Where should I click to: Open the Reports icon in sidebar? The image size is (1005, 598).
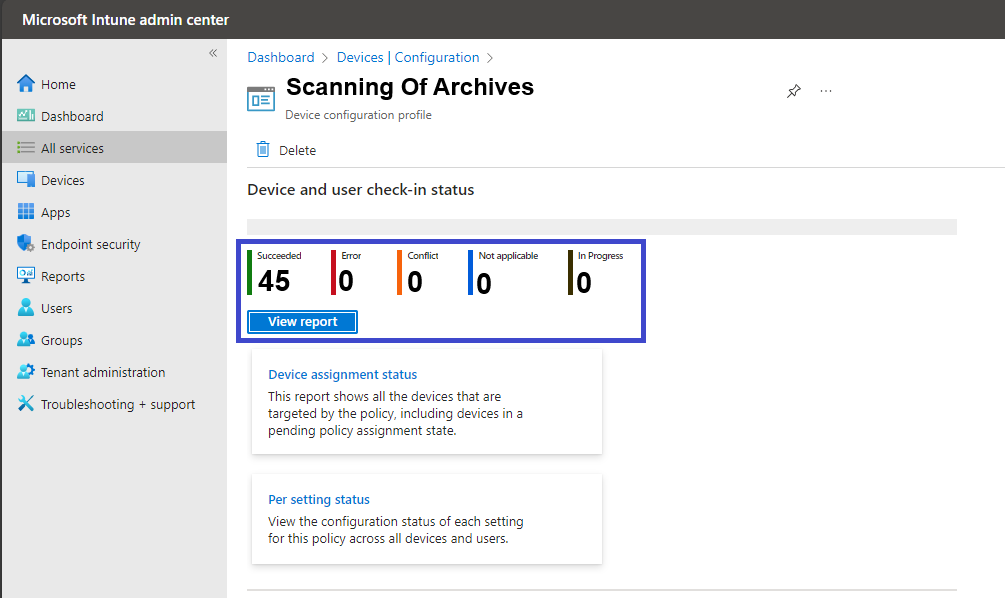[26, 276]
